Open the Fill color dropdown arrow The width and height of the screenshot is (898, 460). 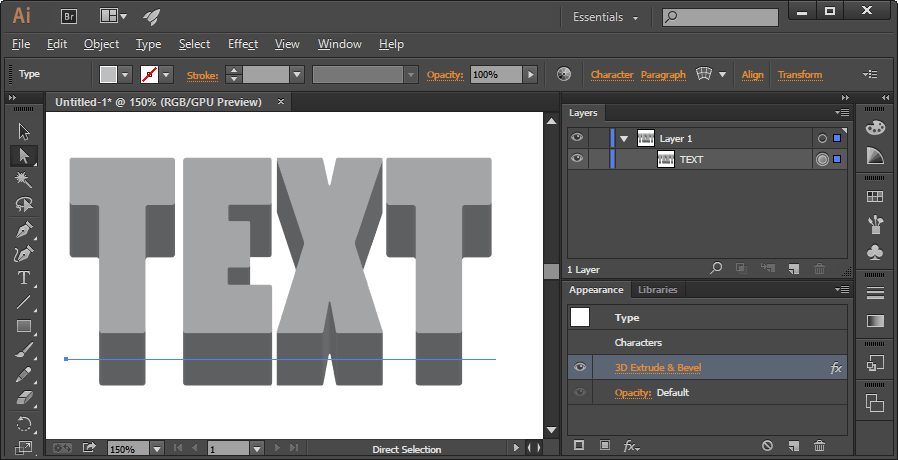pyautogui.click(x=125, y=74)
